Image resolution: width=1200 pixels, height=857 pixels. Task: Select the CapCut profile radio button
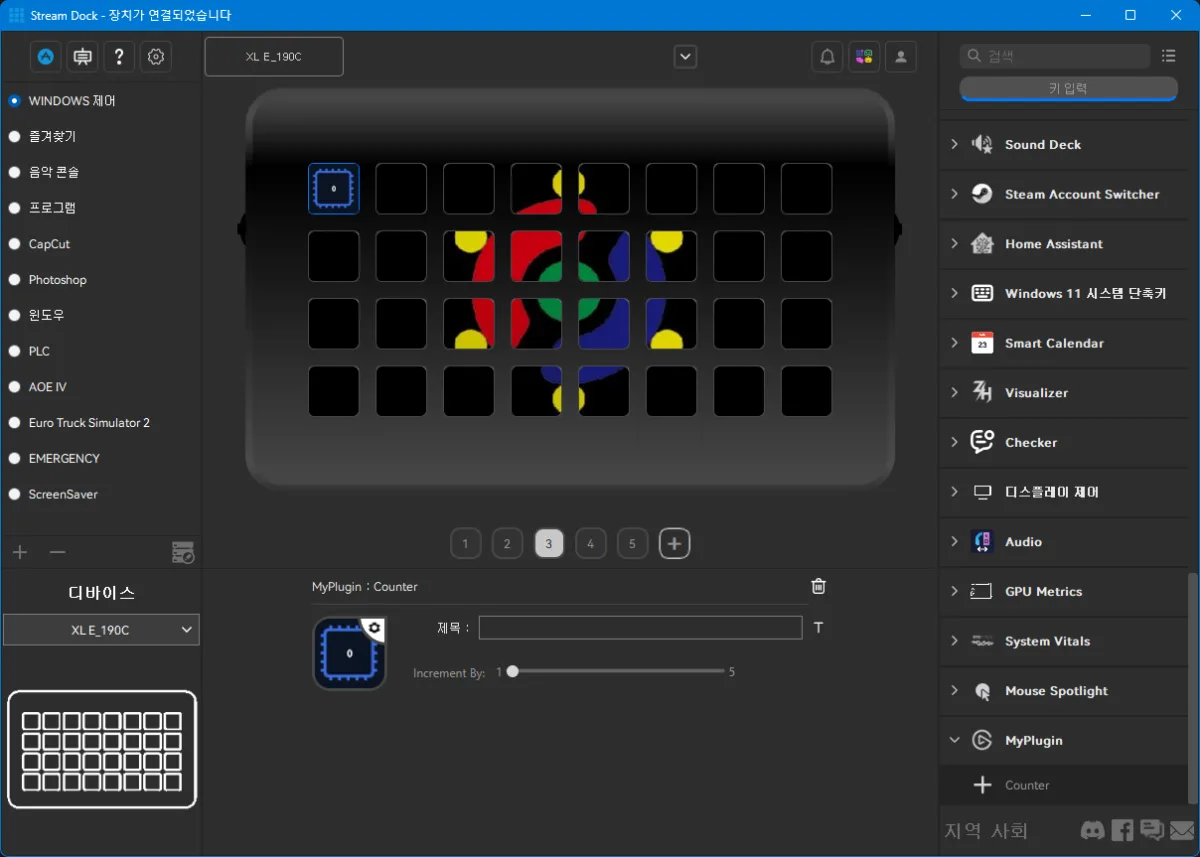[x=15, y=244]
